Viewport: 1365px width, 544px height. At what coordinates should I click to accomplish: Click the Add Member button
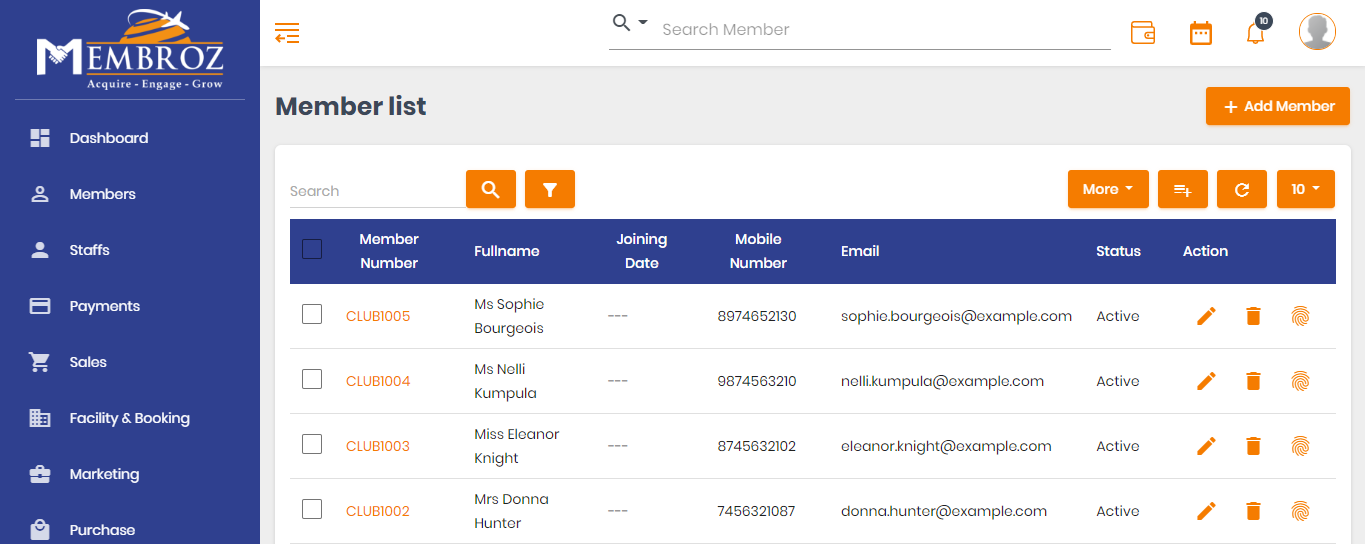(1278, 106)
